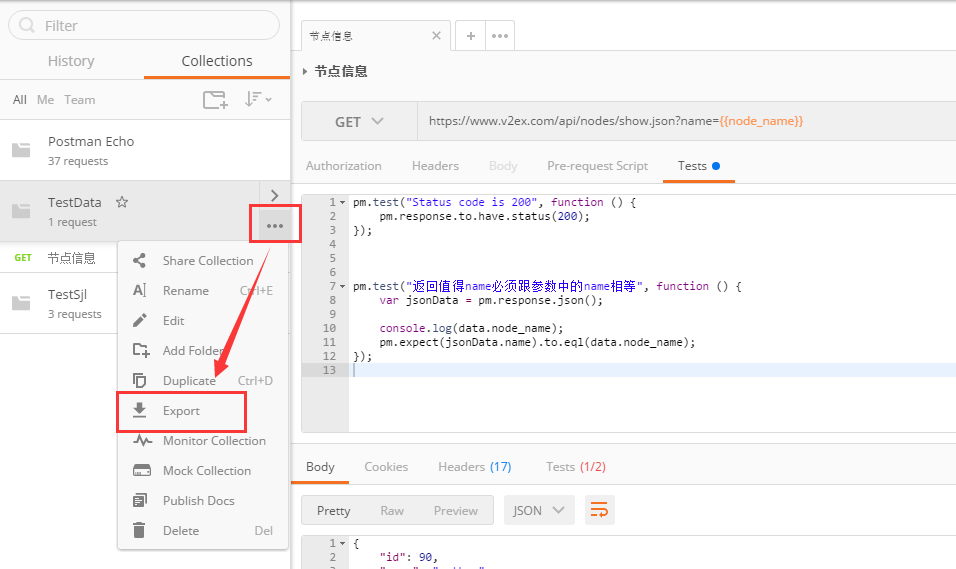Switch to the History tab
The image size is (956, 569).
[x=71, y=61]
